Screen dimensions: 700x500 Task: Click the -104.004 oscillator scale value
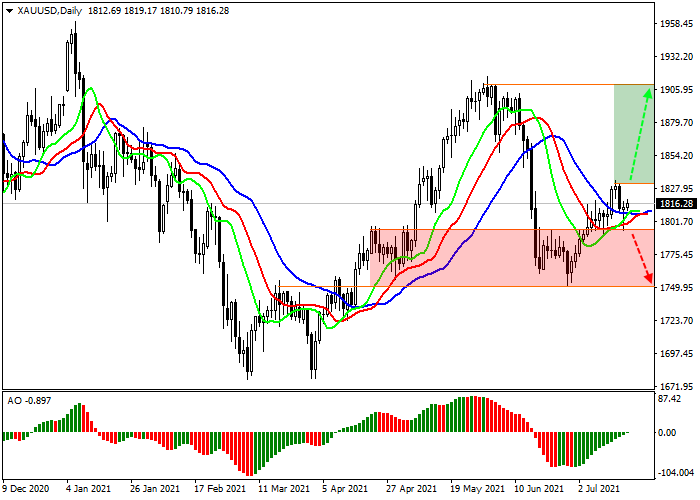(x=675, y=473)
